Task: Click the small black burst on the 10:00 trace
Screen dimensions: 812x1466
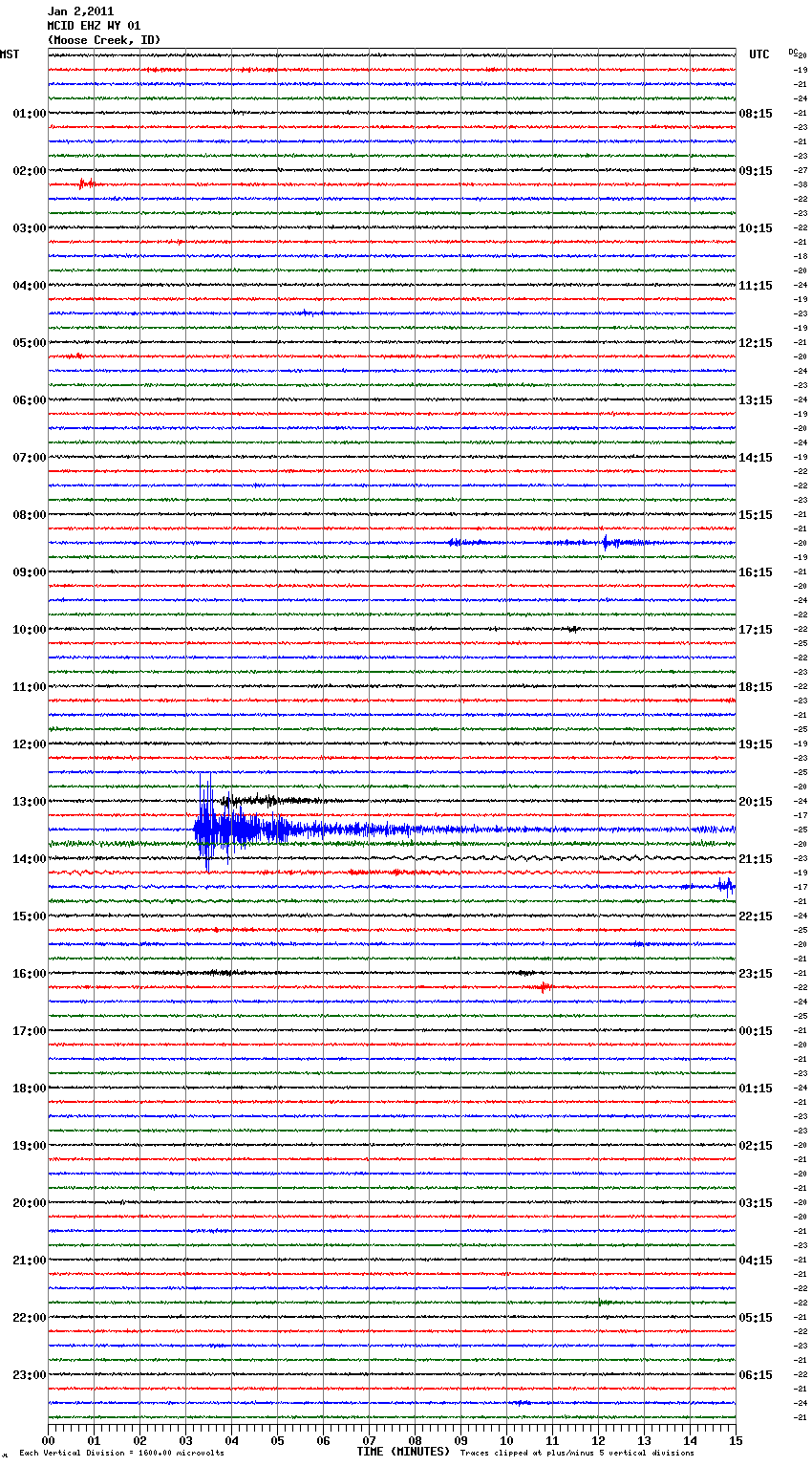Action: click(x=571, y=629)
